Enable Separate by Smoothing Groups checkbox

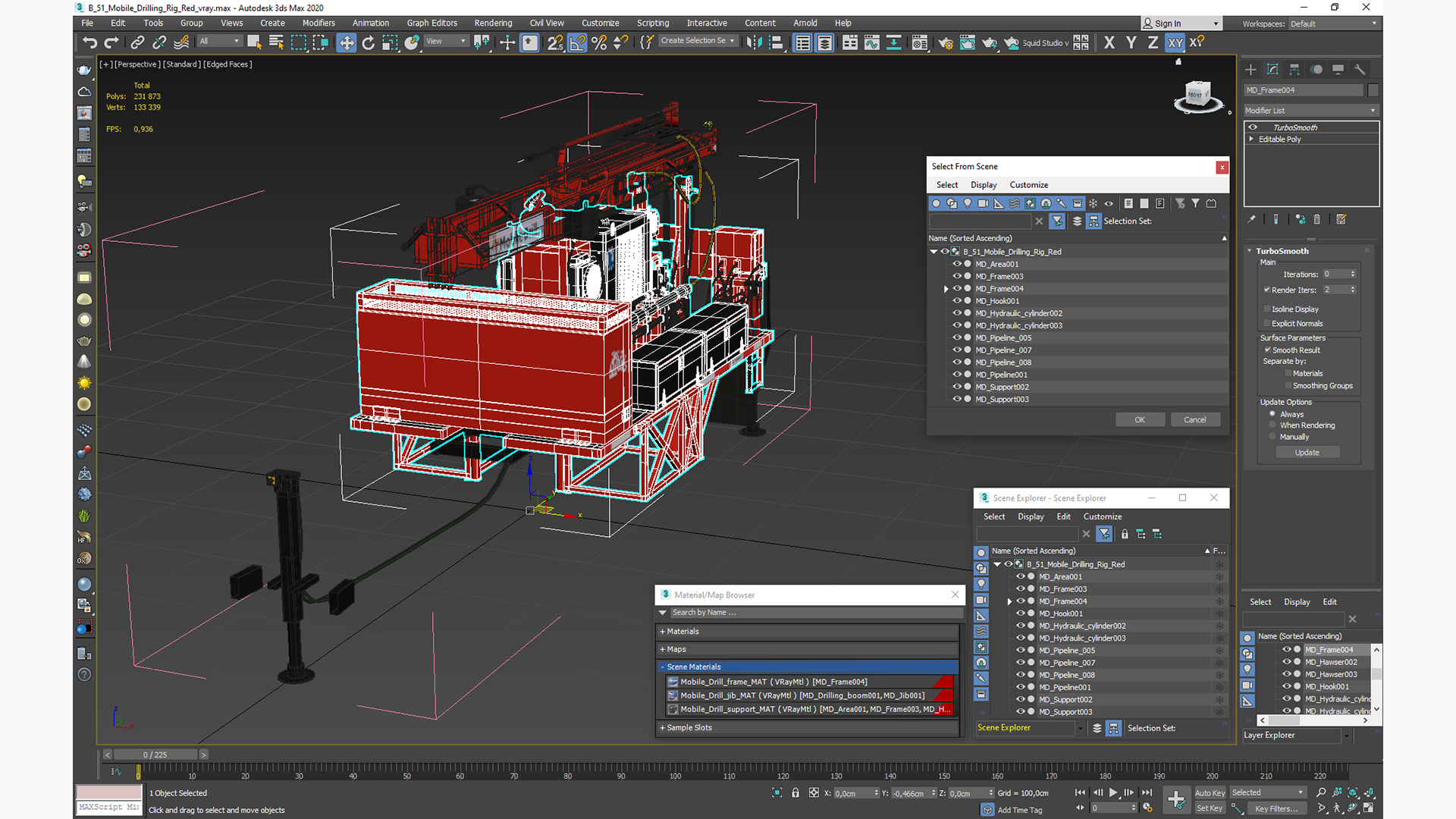pos(1288,385)
